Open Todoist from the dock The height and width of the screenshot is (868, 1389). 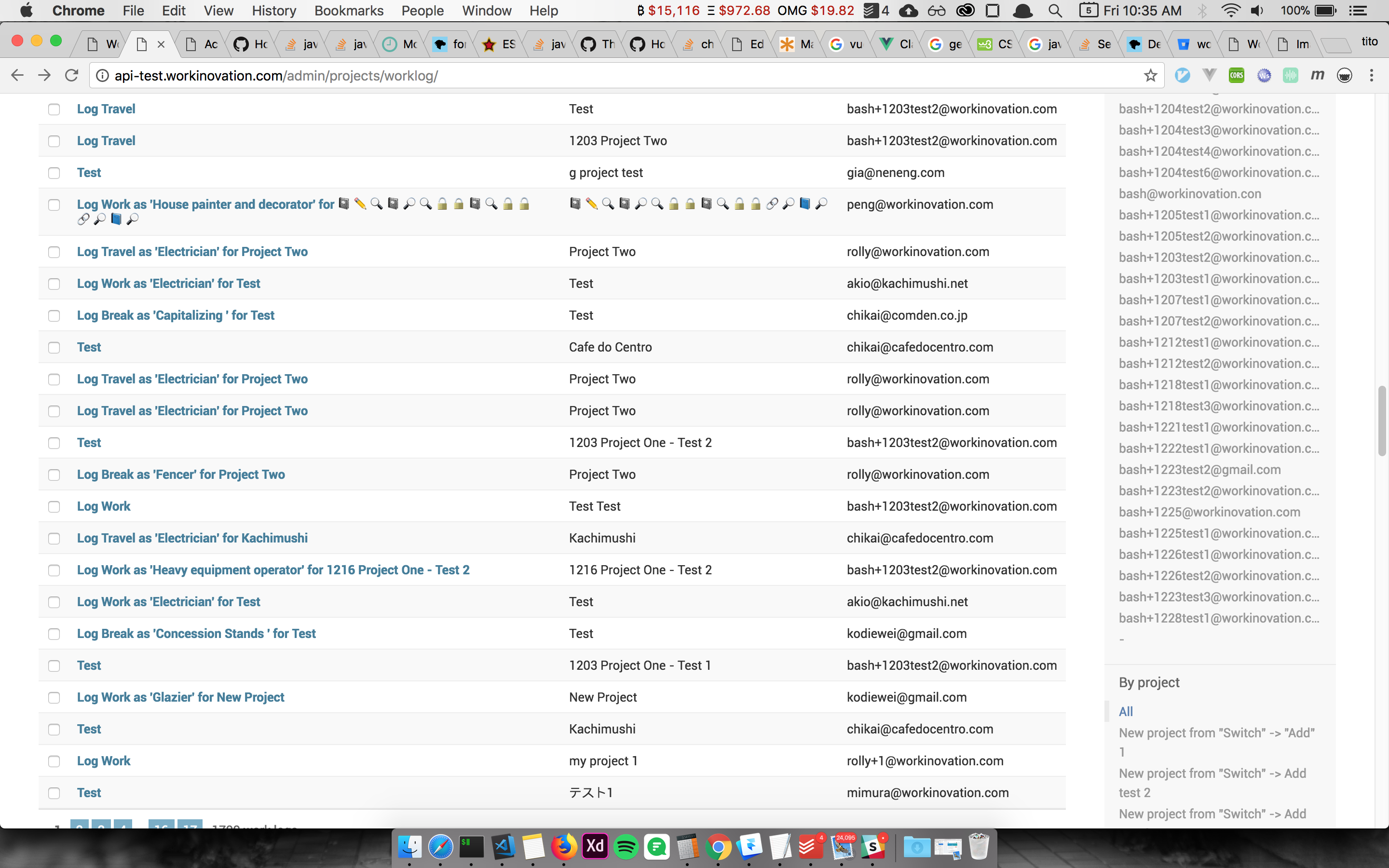[811, 847]
